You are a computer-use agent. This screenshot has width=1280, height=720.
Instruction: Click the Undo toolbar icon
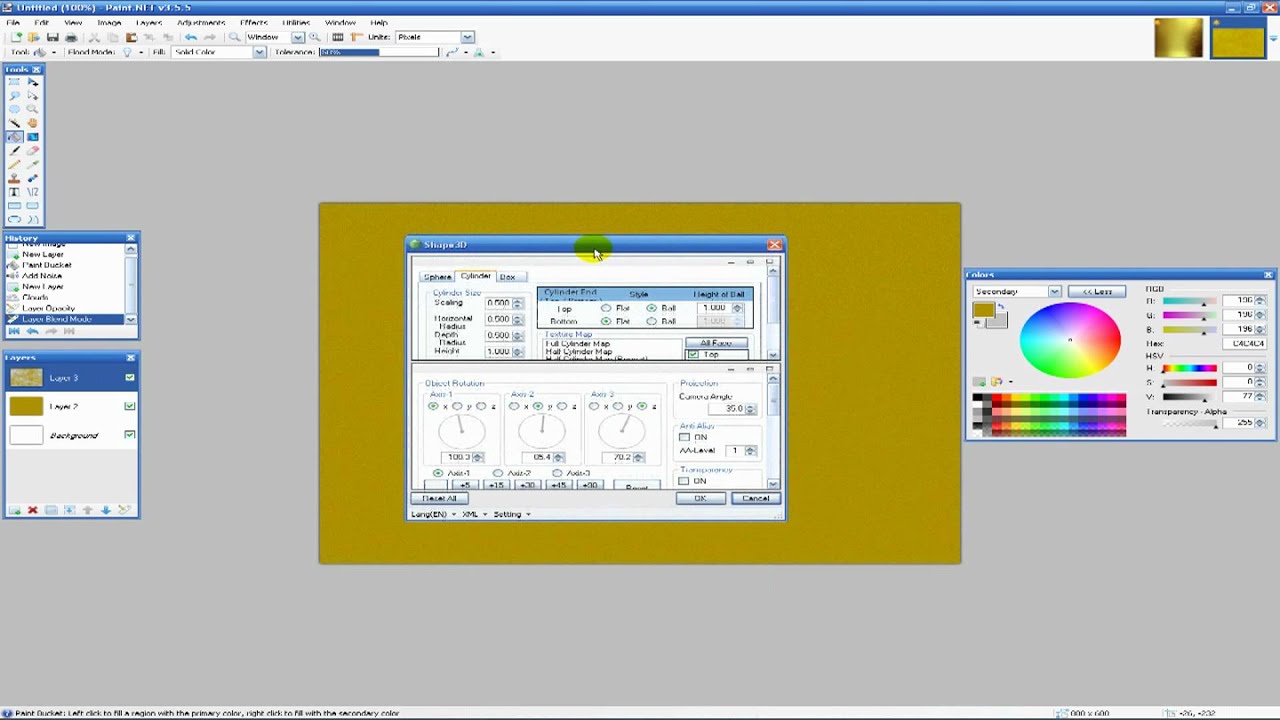pyautogui.click(x=191, y=37)
